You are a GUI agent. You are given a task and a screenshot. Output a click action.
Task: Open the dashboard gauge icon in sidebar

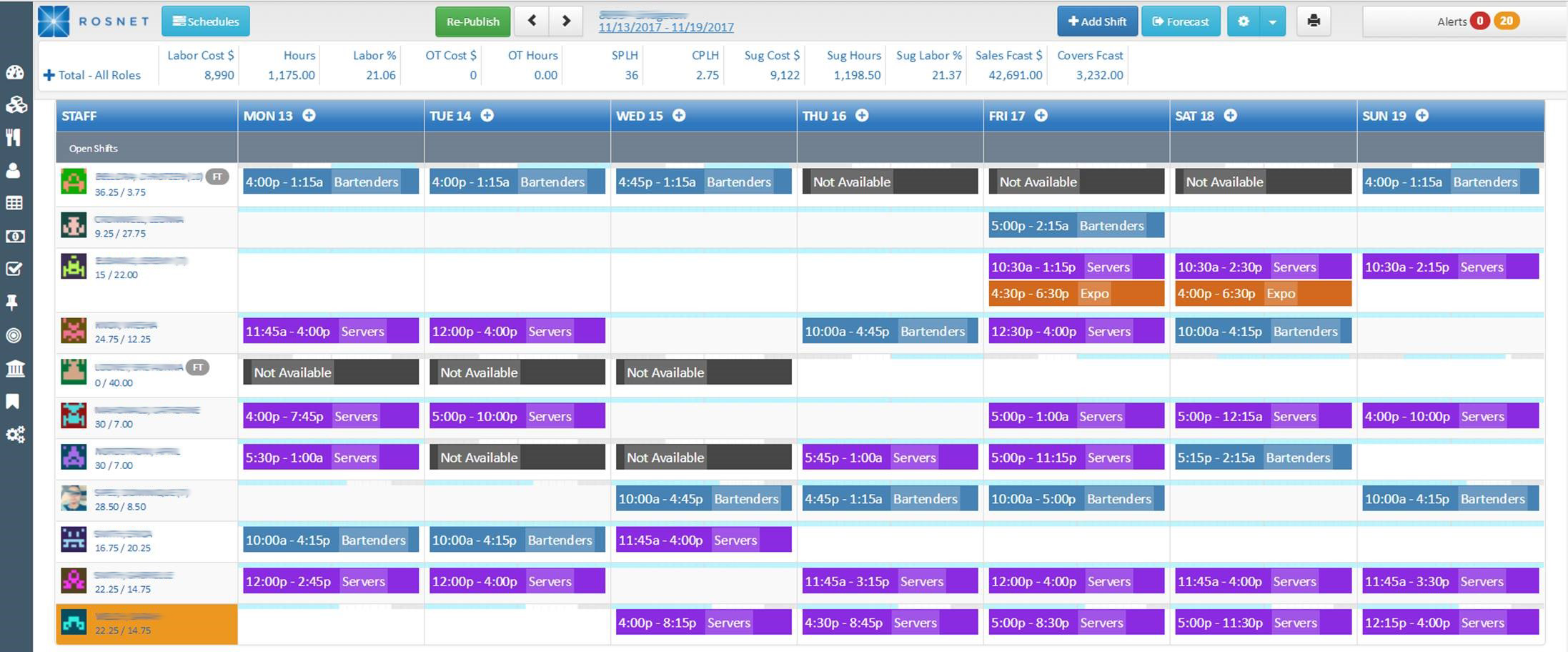pos(15,72)
